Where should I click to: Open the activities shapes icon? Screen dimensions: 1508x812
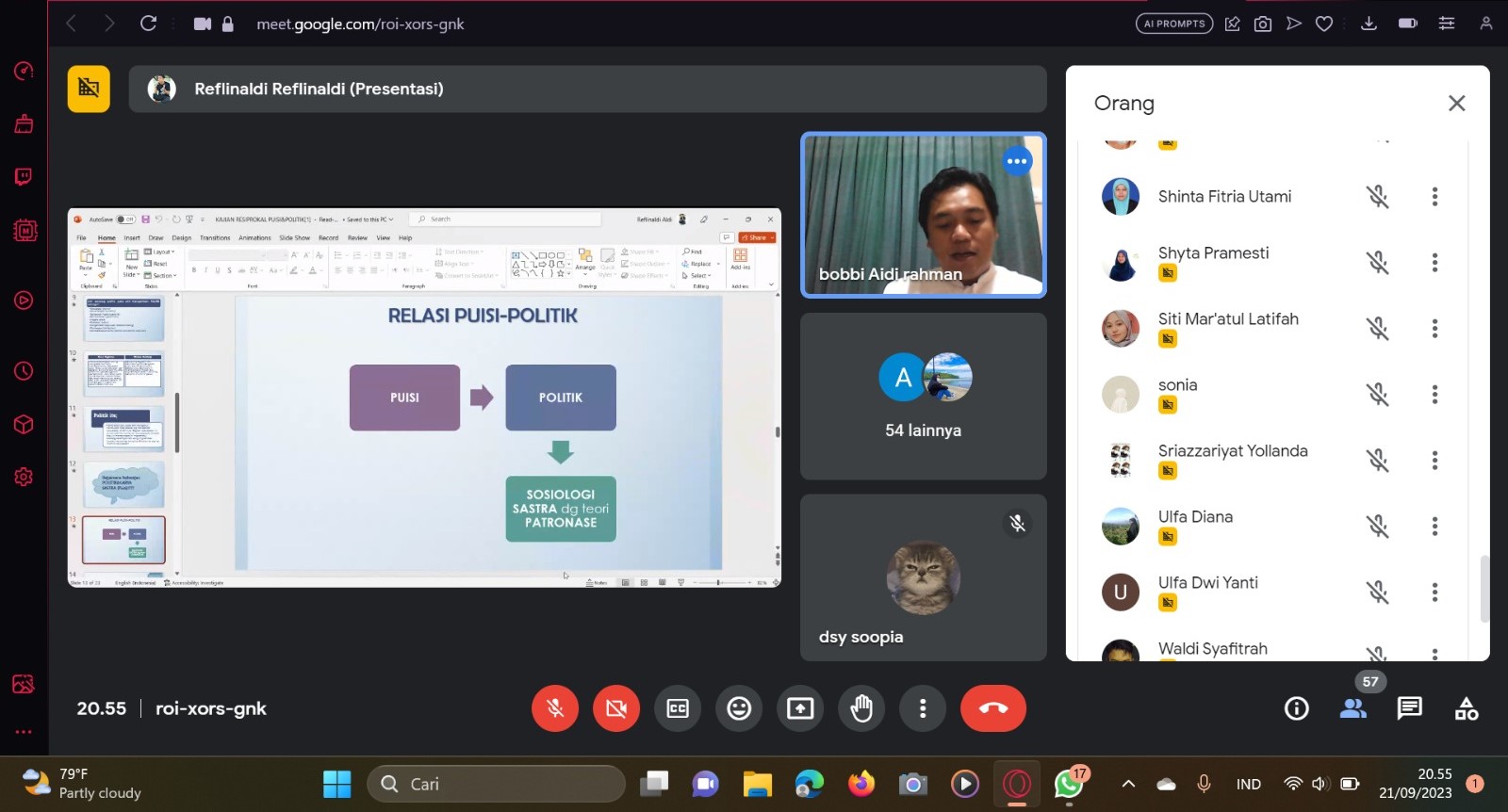tap(1467, 708)
